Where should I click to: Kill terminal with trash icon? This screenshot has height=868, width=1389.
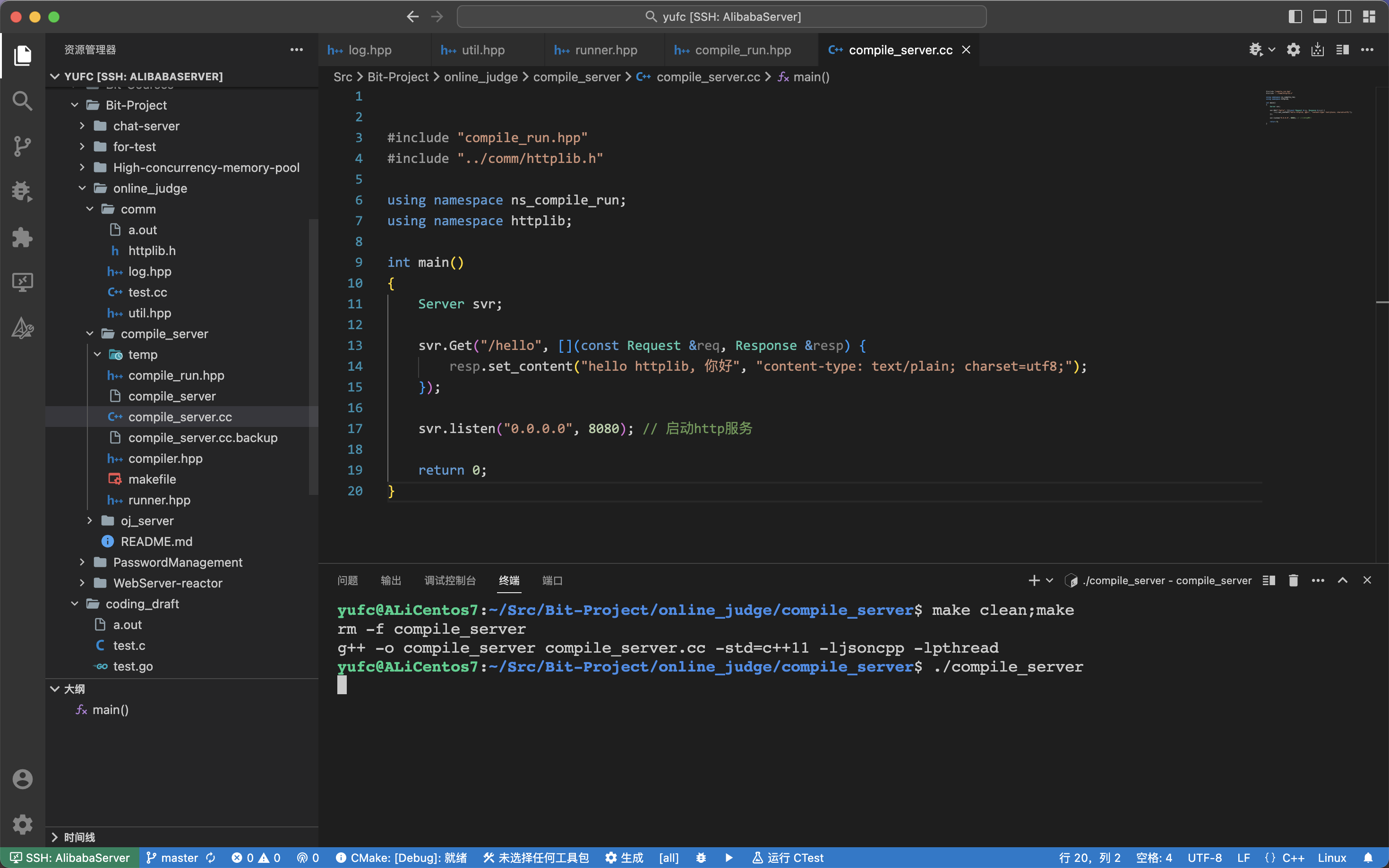coord(1293,580)
